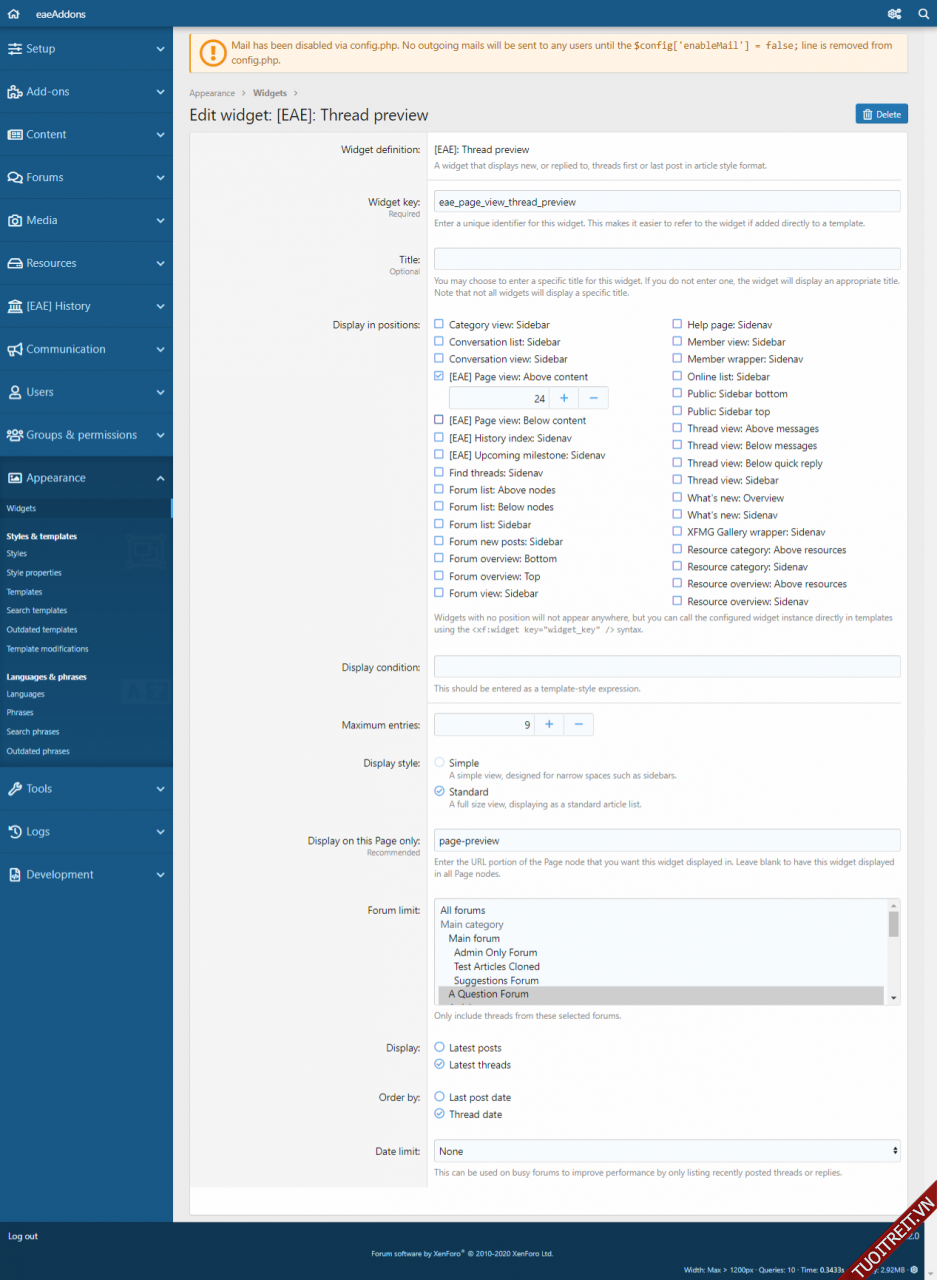Click the admin cogs icon in the header
Viewport: 937px width, 1280px height.
[x=894, y=14]
